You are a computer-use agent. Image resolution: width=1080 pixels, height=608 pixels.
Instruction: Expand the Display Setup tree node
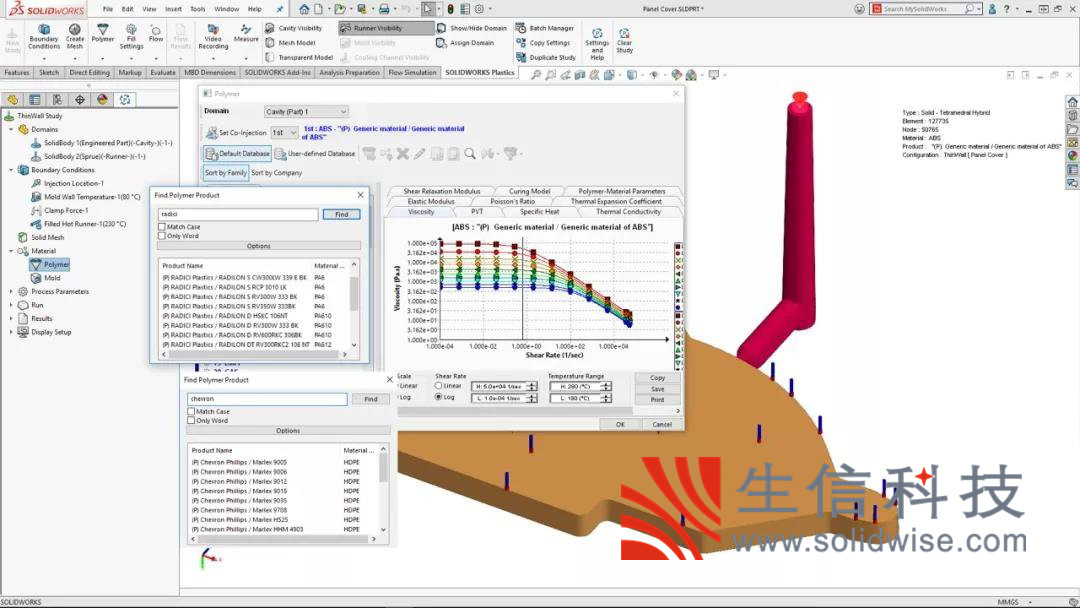[x=11, y=332]
